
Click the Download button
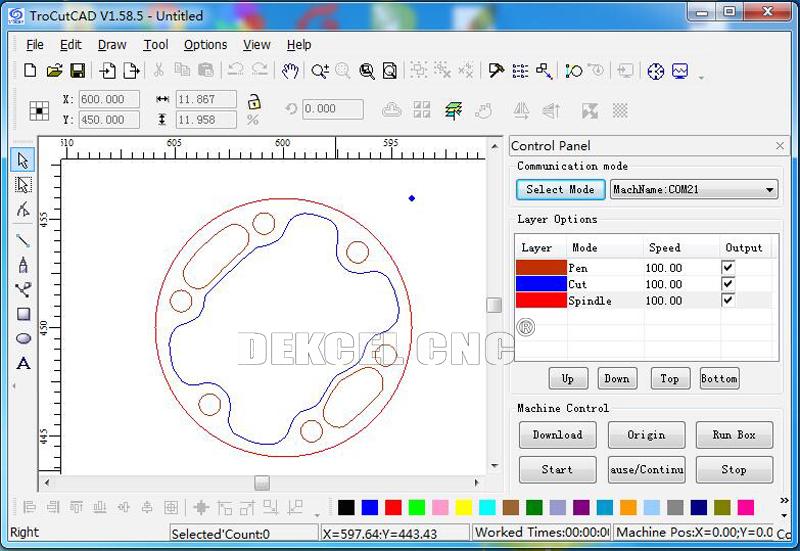tap(557, 435)
